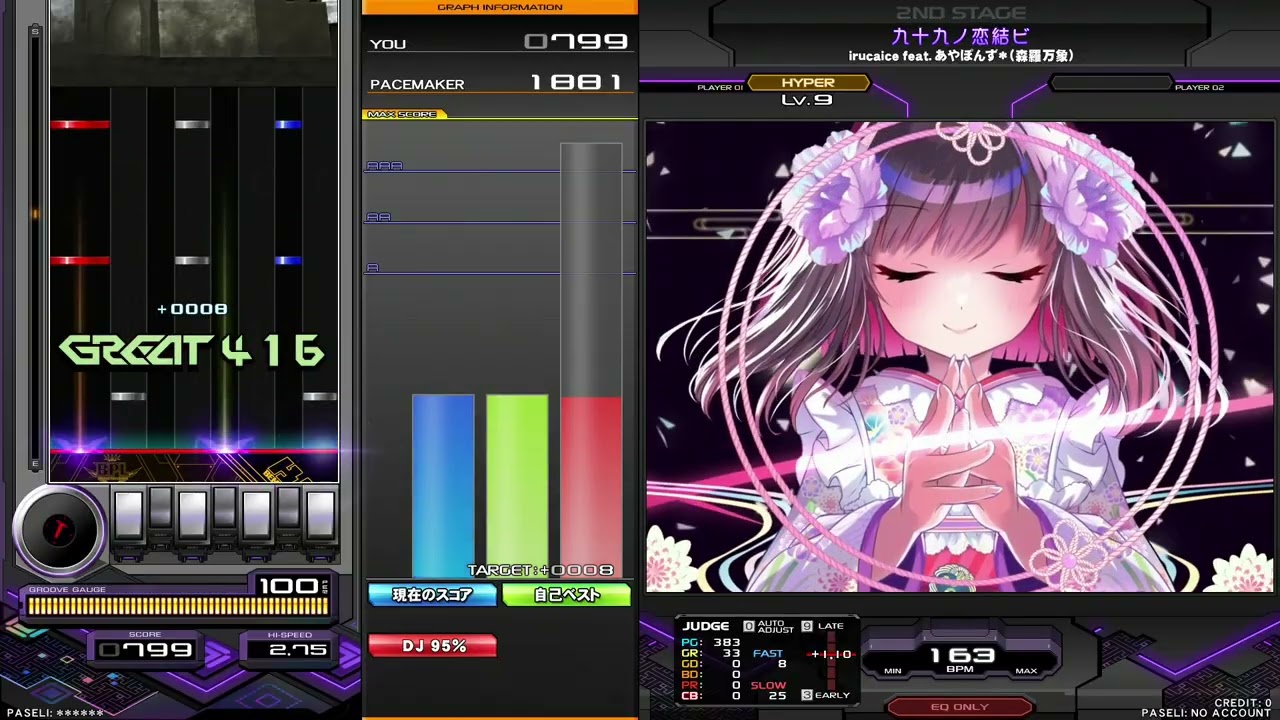
Task: Click the 現在のスコア button
Action: coord(432,595)
